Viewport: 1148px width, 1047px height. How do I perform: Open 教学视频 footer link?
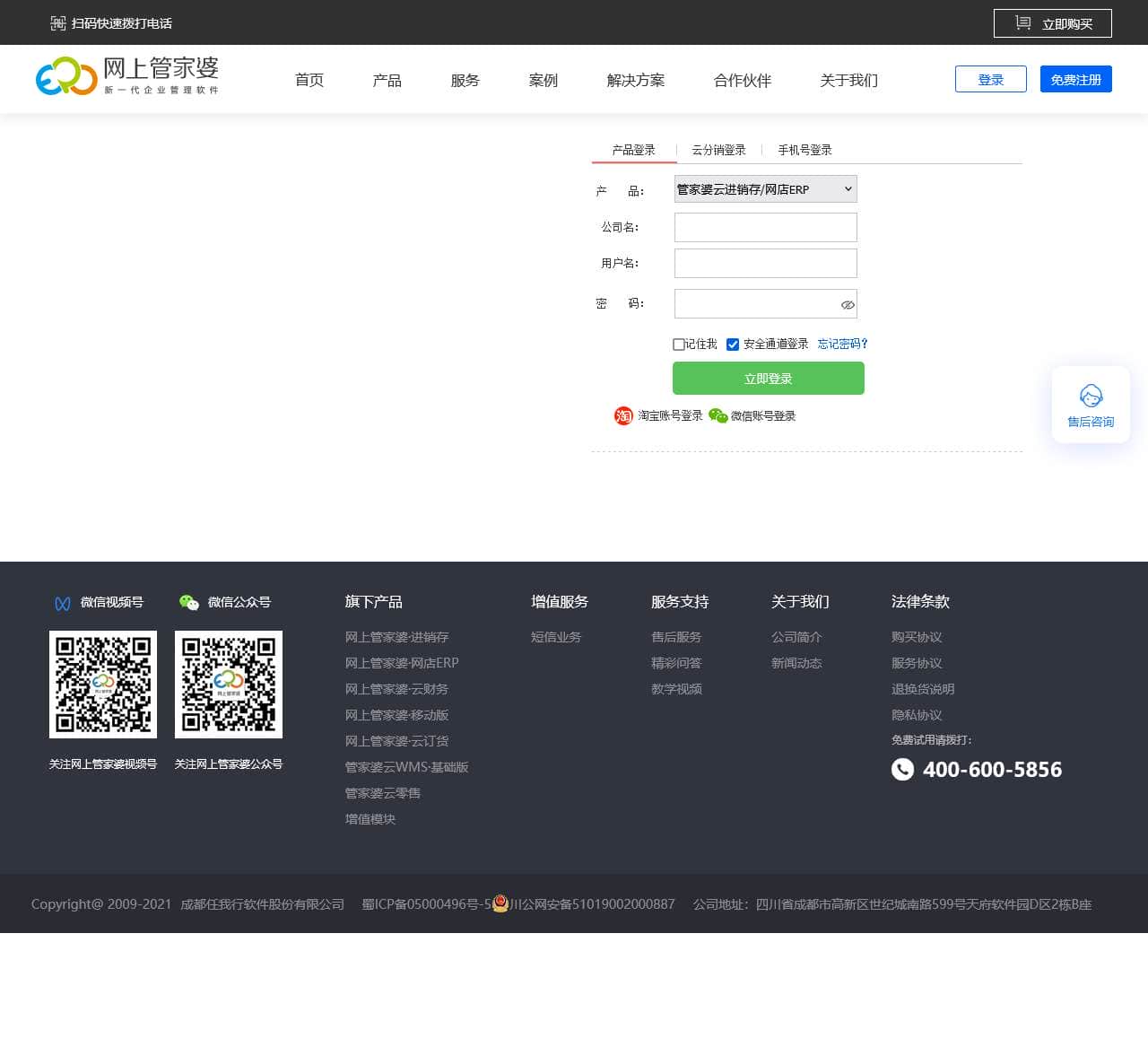[676, 689]
